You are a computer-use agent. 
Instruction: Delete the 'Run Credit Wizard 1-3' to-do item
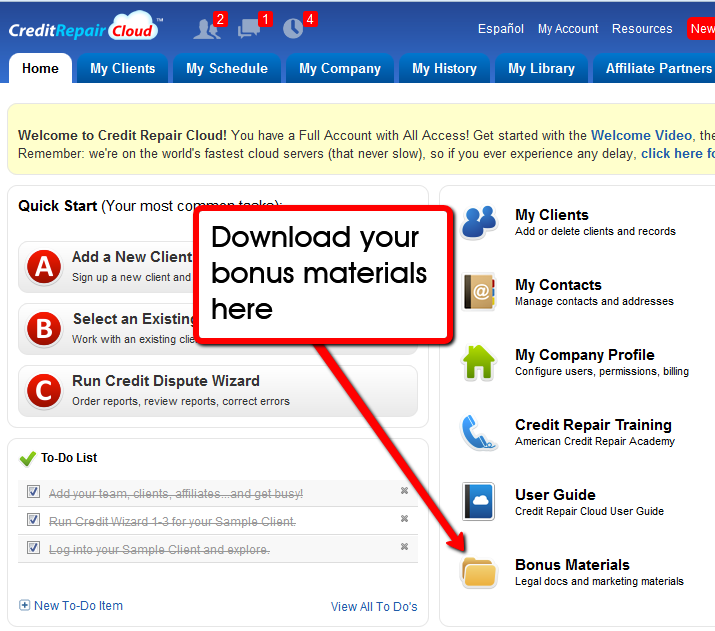click(404, 518)
